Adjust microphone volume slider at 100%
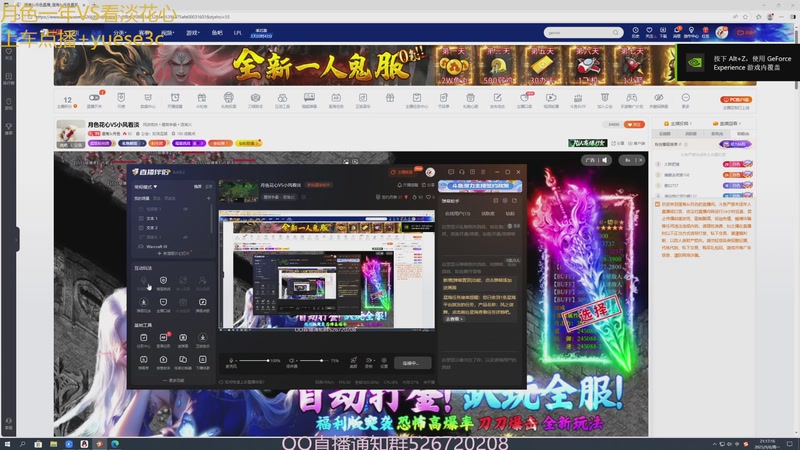Image resolution: width=800 pixels, height=450 pixels. click(x=254, y=361)
